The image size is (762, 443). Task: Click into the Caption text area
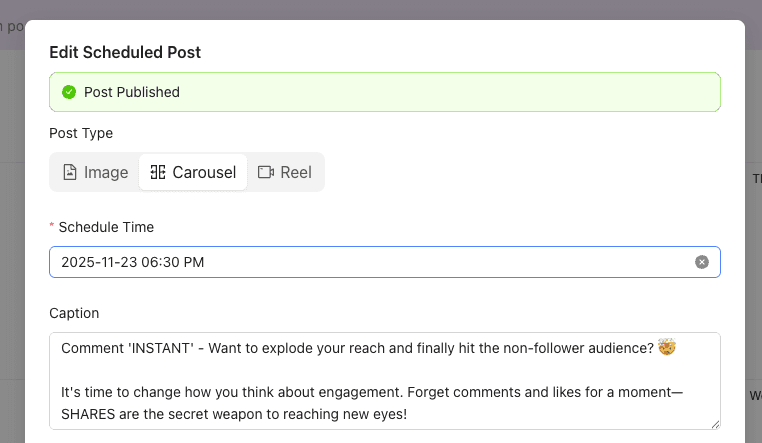pyautogui.click(x=384, y=381)
